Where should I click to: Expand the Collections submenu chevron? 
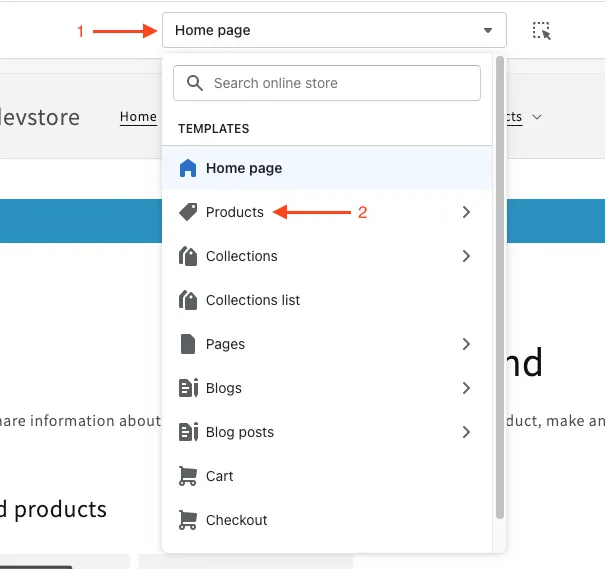click(x=466, y=256)
